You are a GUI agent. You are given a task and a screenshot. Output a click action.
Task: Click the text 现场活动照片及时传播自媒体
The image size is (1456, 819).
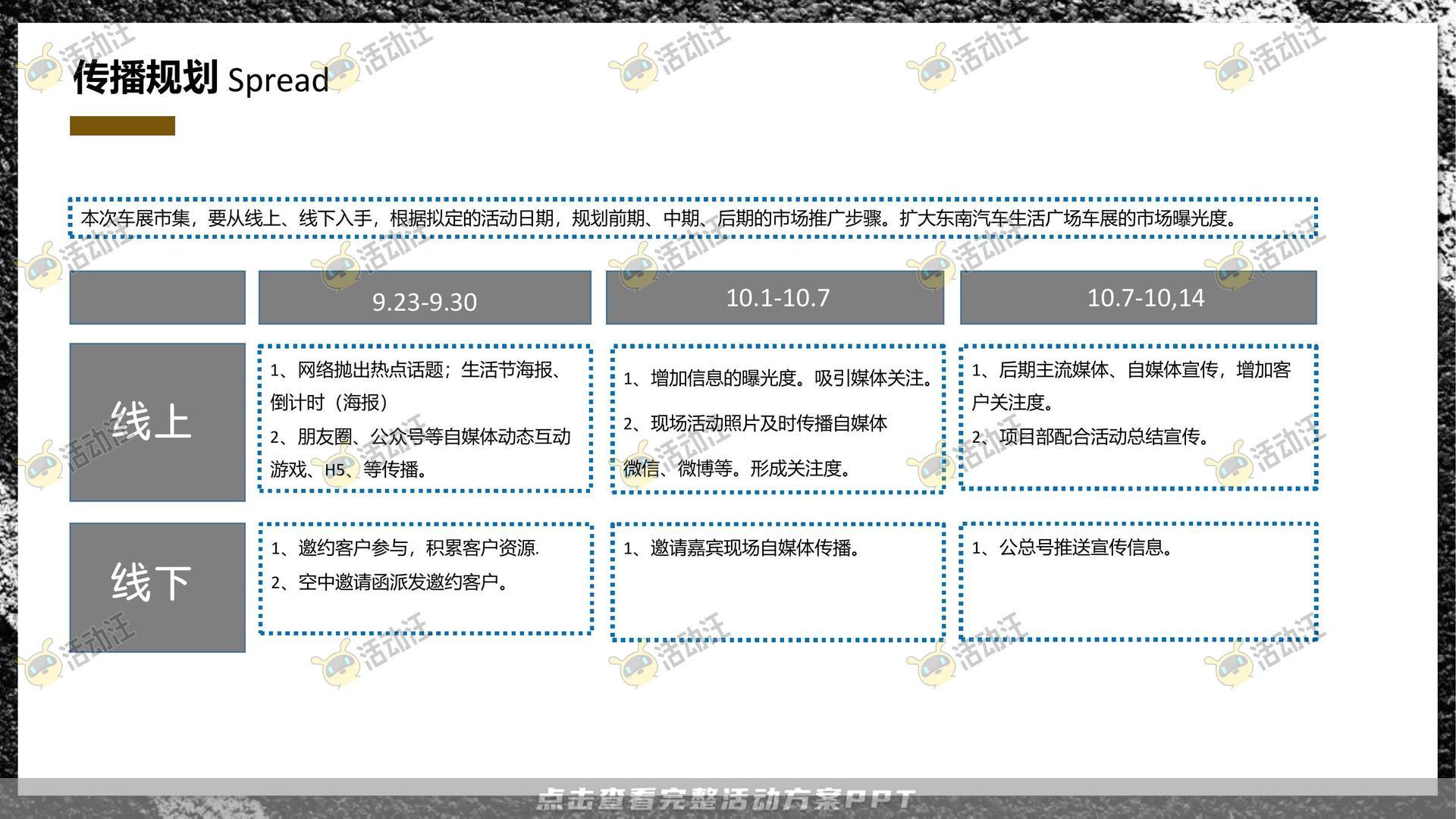click(755, 424)
